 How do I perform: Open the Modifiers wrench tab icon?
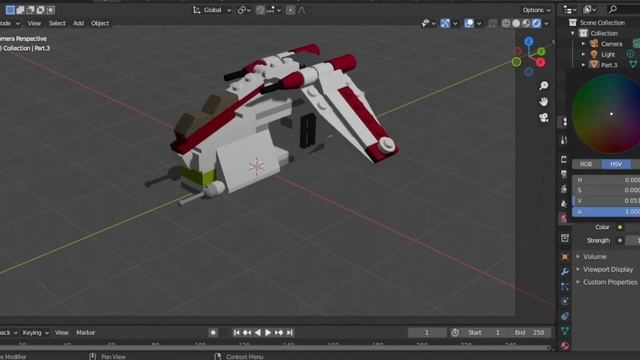[565, 272]
